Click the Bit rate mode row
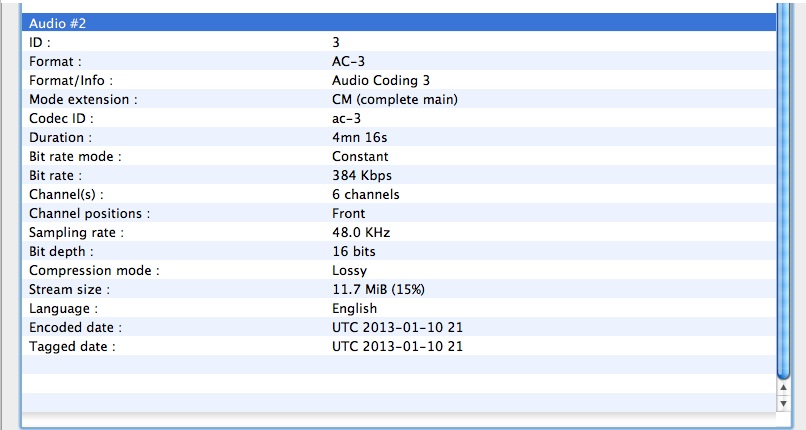This screenshot has width=806, height=430. point(398,157)
